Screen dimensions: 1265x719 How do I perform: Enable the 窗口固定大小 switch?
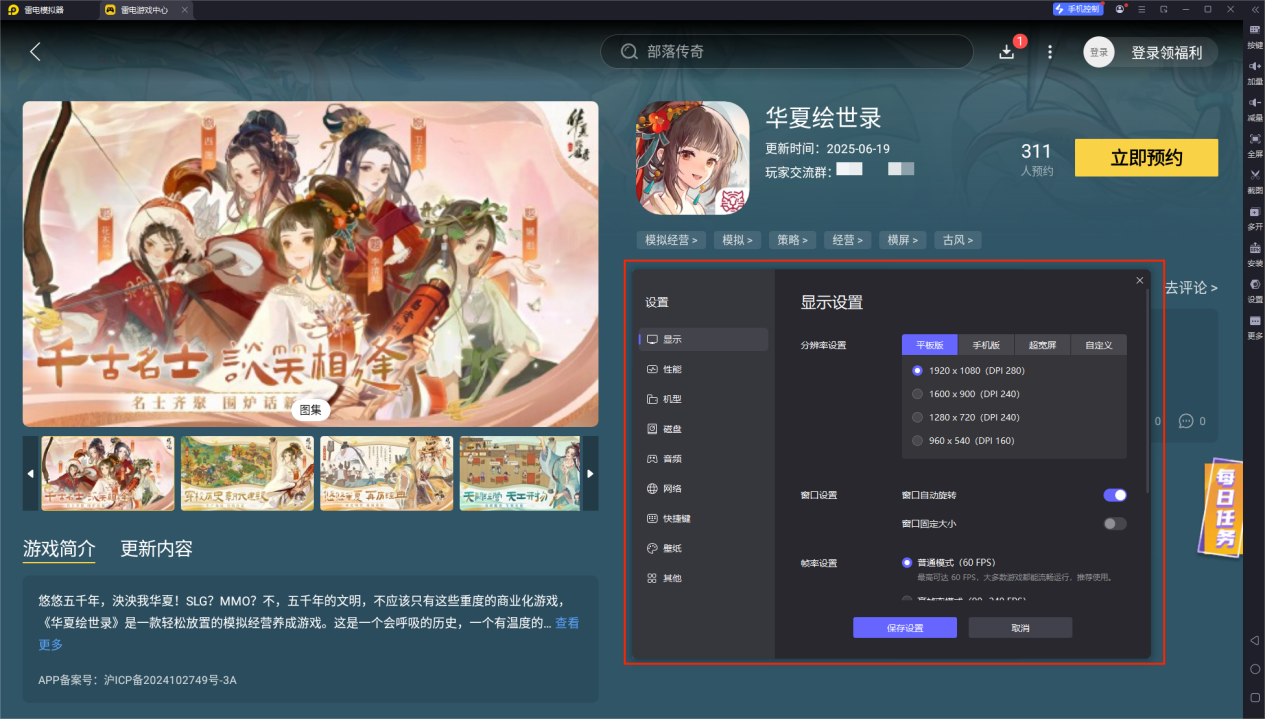[x=1115, y=524]
